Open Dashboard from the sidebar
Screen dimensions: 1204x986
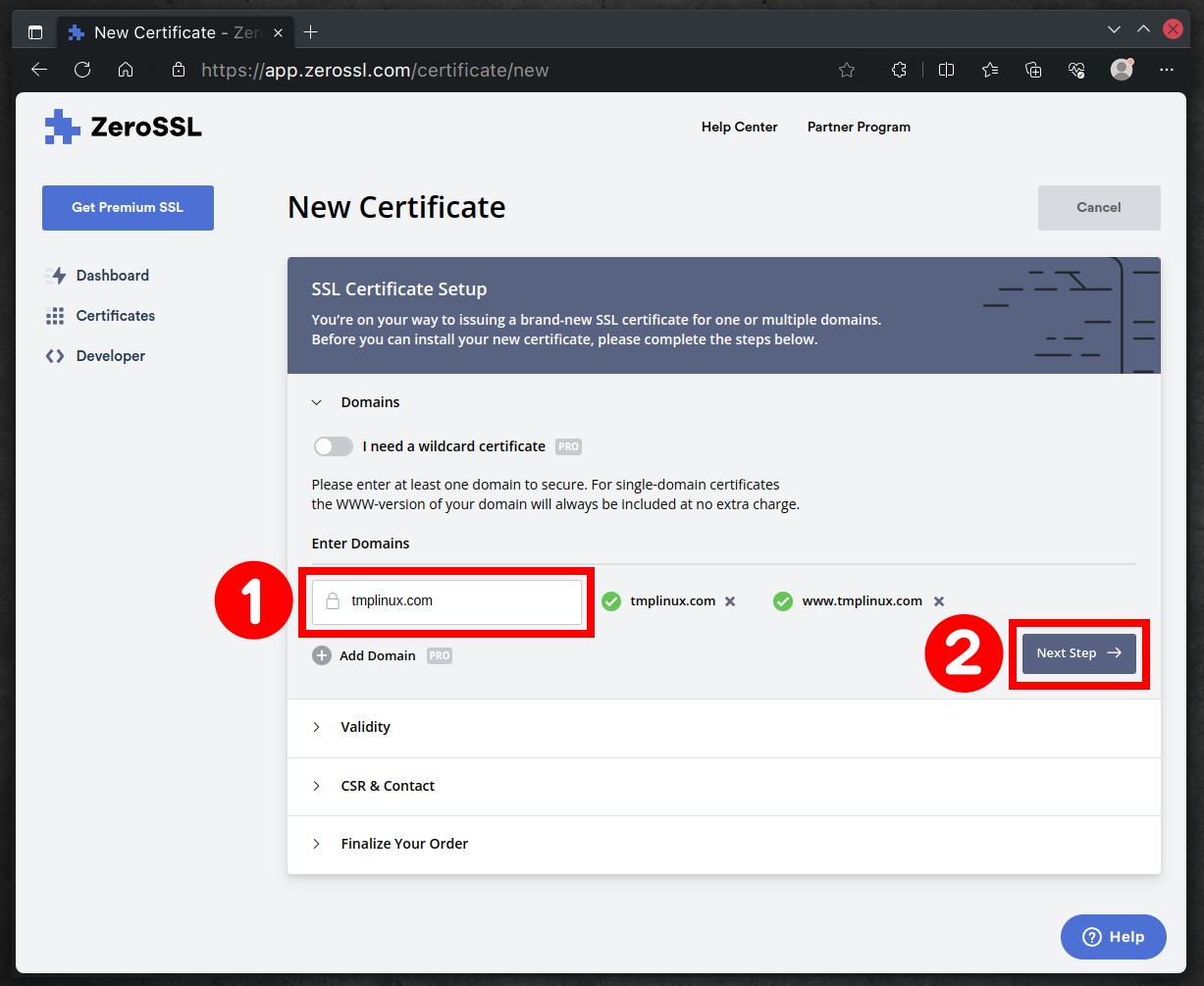[x=113, y=276]
